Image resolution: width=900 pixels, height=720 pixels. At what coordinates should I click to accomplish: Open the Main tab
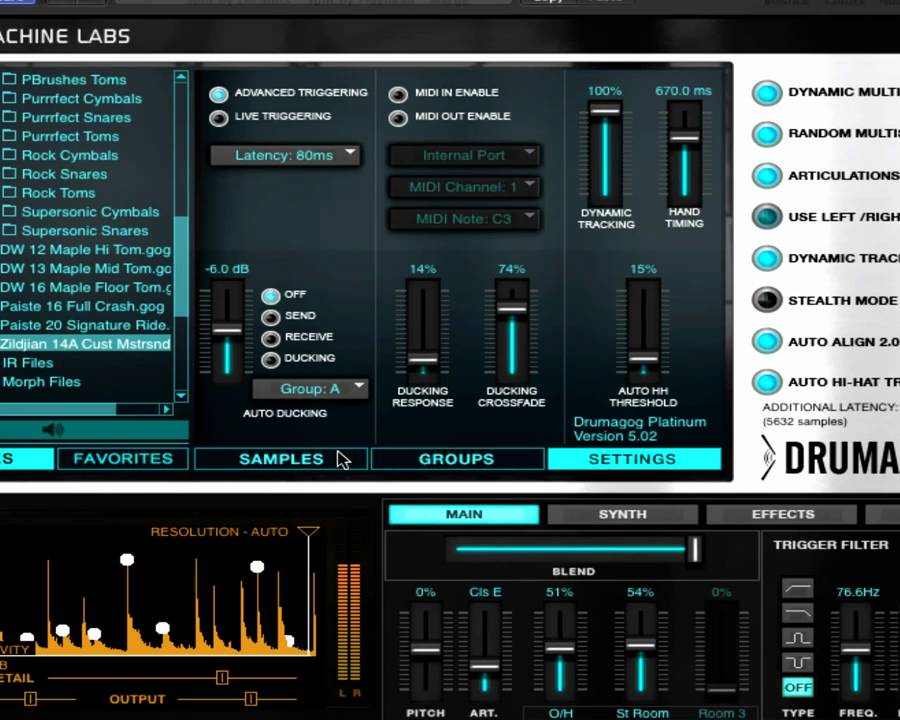pos(464,514)
